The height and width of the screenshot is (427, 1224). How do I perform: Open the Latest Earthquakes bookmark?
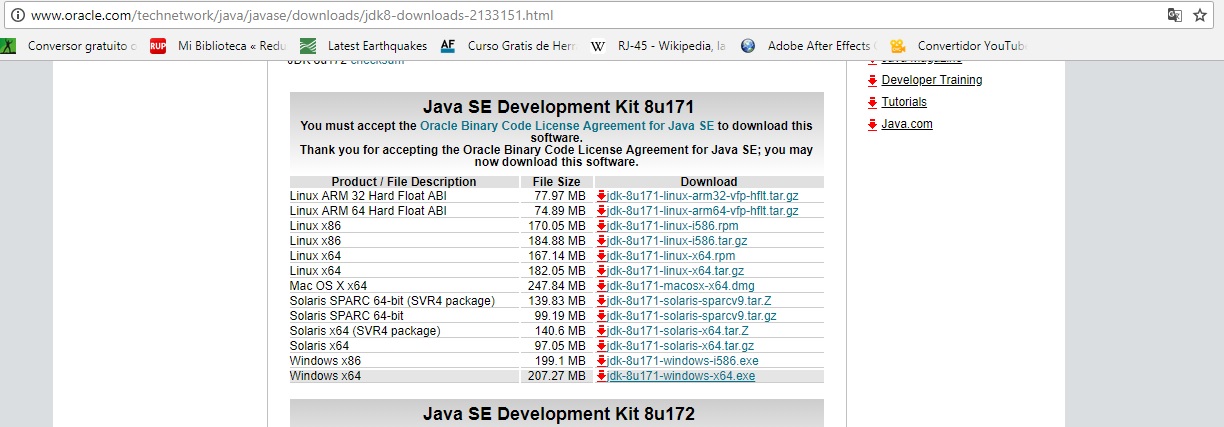(364, 46)
